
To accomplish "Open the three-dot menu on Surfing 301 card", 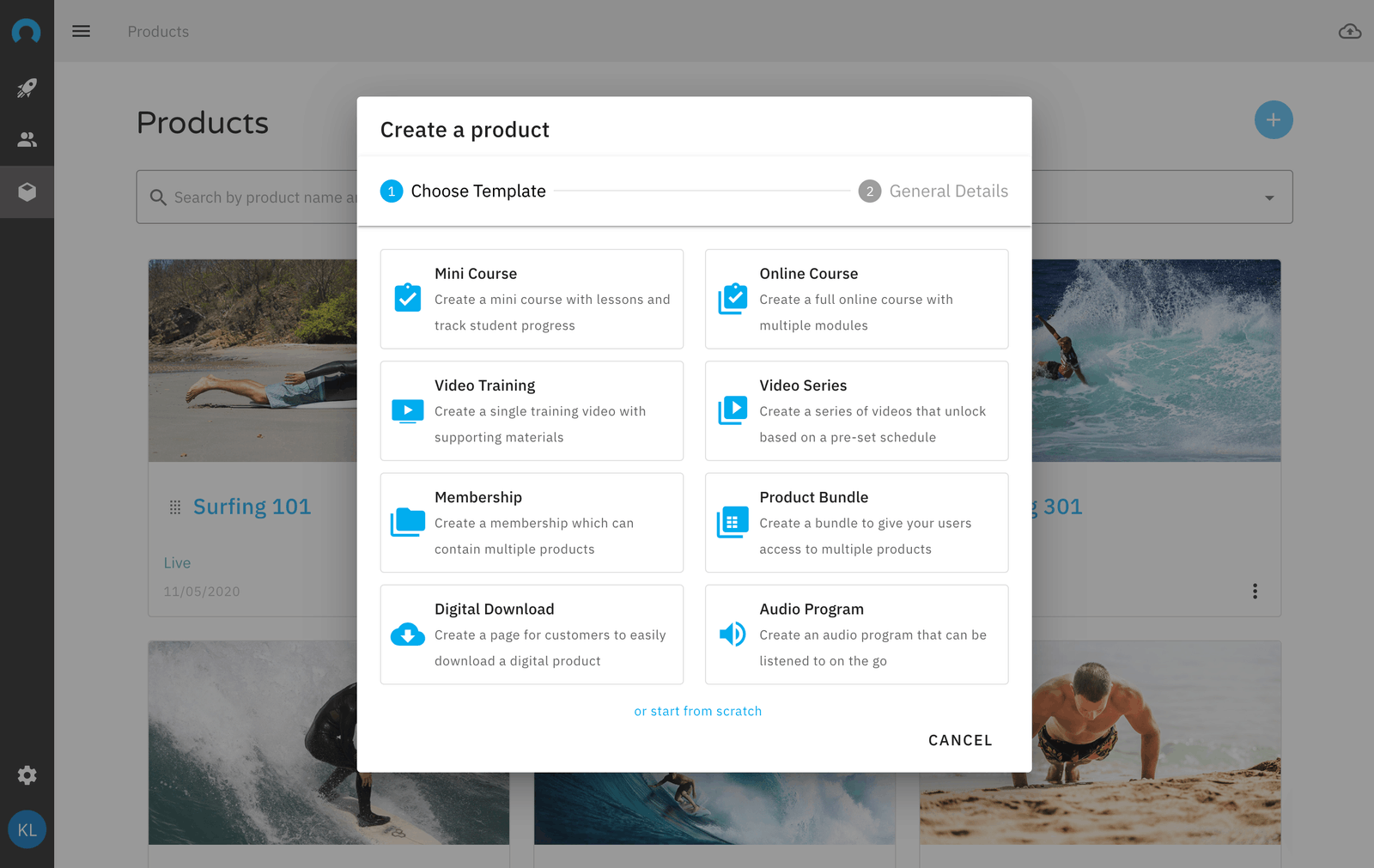I will tap(1255, 591).
